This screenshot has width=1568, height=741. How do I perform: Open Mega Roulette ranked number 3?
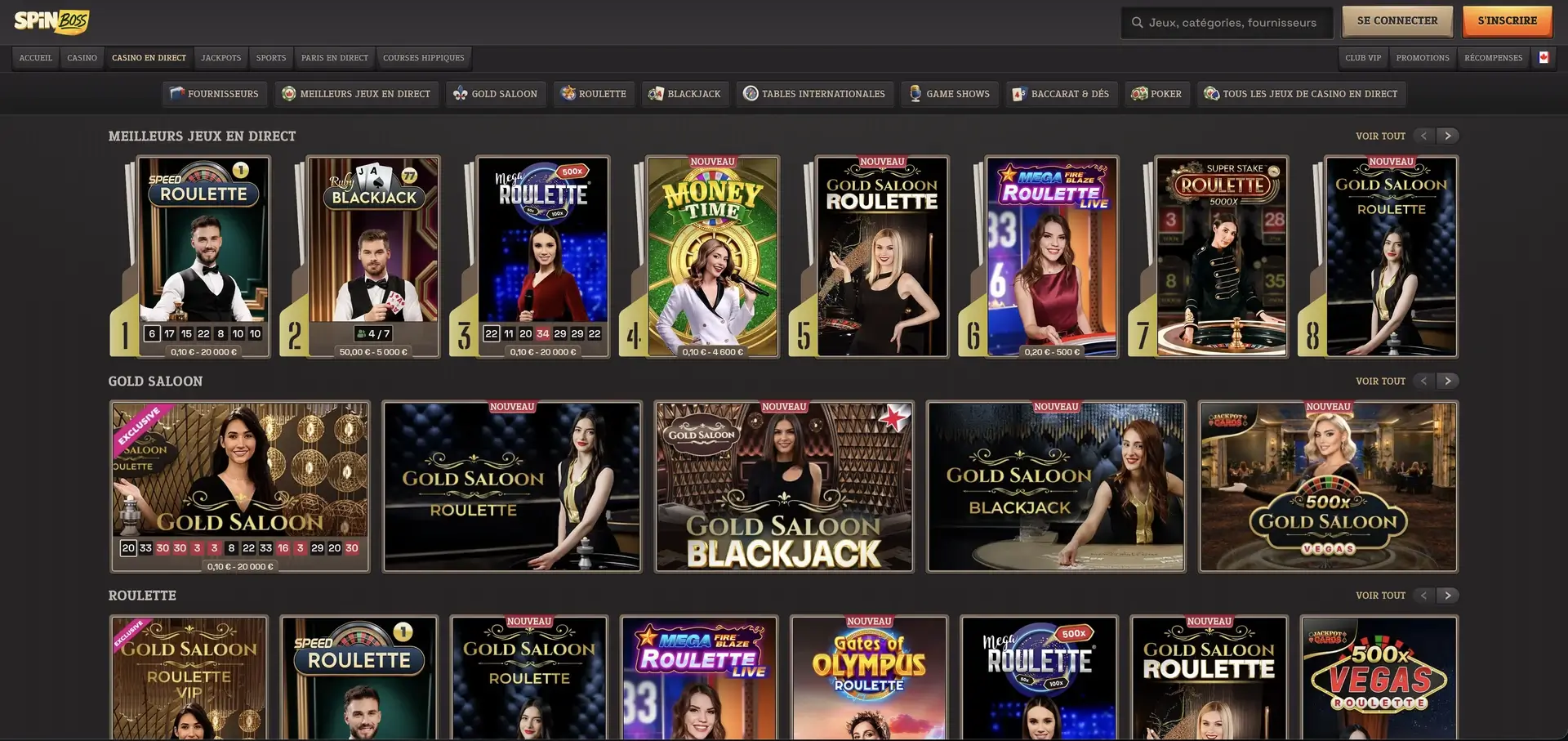pyautogui.click(x=543, y=257)
